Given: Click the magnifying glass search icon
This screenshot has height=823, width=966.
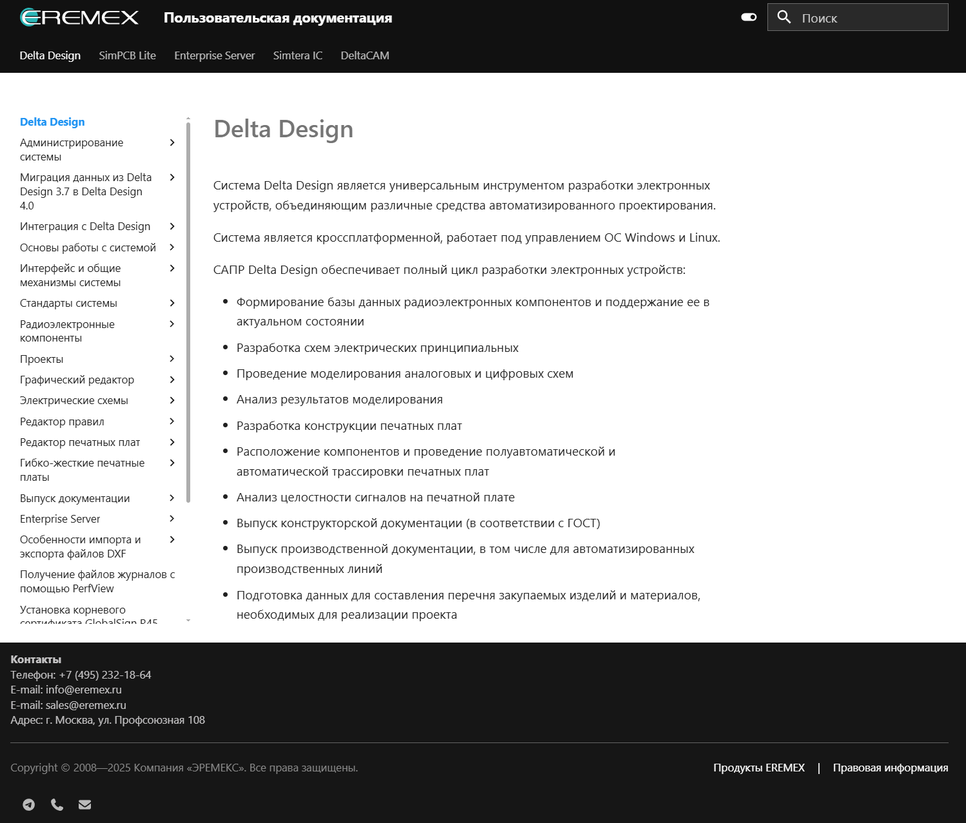Looking at the screenshot, I should click(784, 17).
